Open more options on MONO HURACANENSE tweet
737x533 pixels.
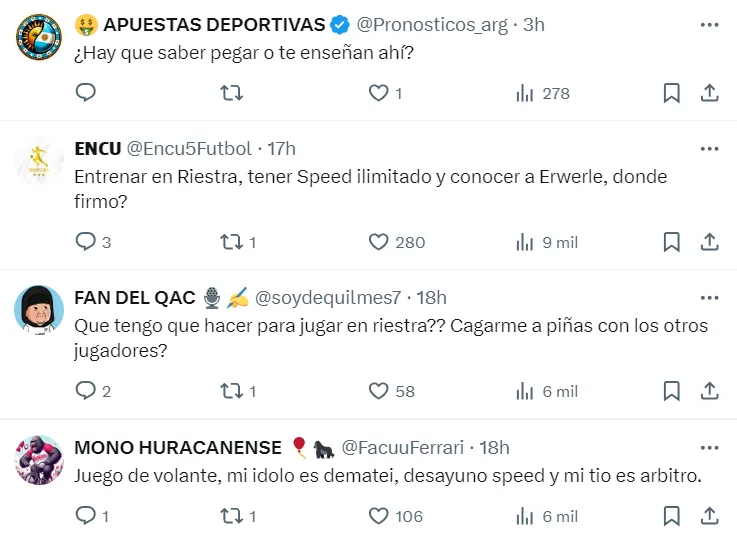click(709, 447)
